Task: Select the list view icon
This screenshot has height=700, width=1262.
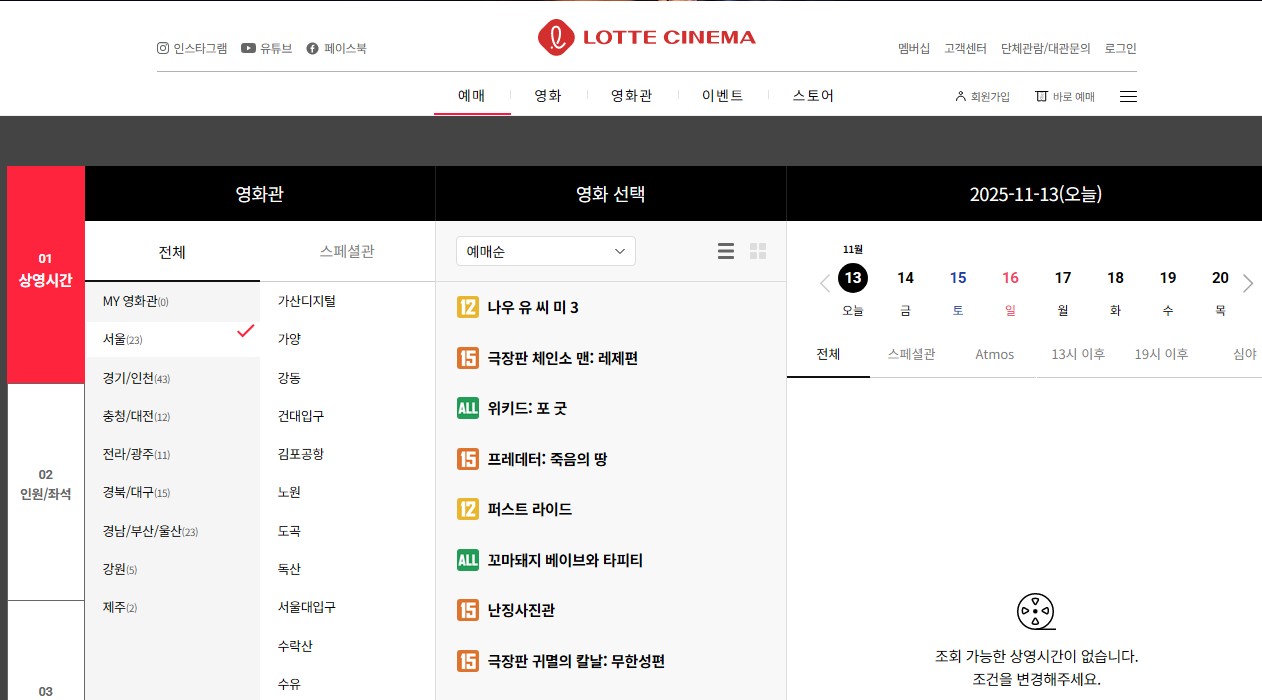Action: click(x=725, y=251)
